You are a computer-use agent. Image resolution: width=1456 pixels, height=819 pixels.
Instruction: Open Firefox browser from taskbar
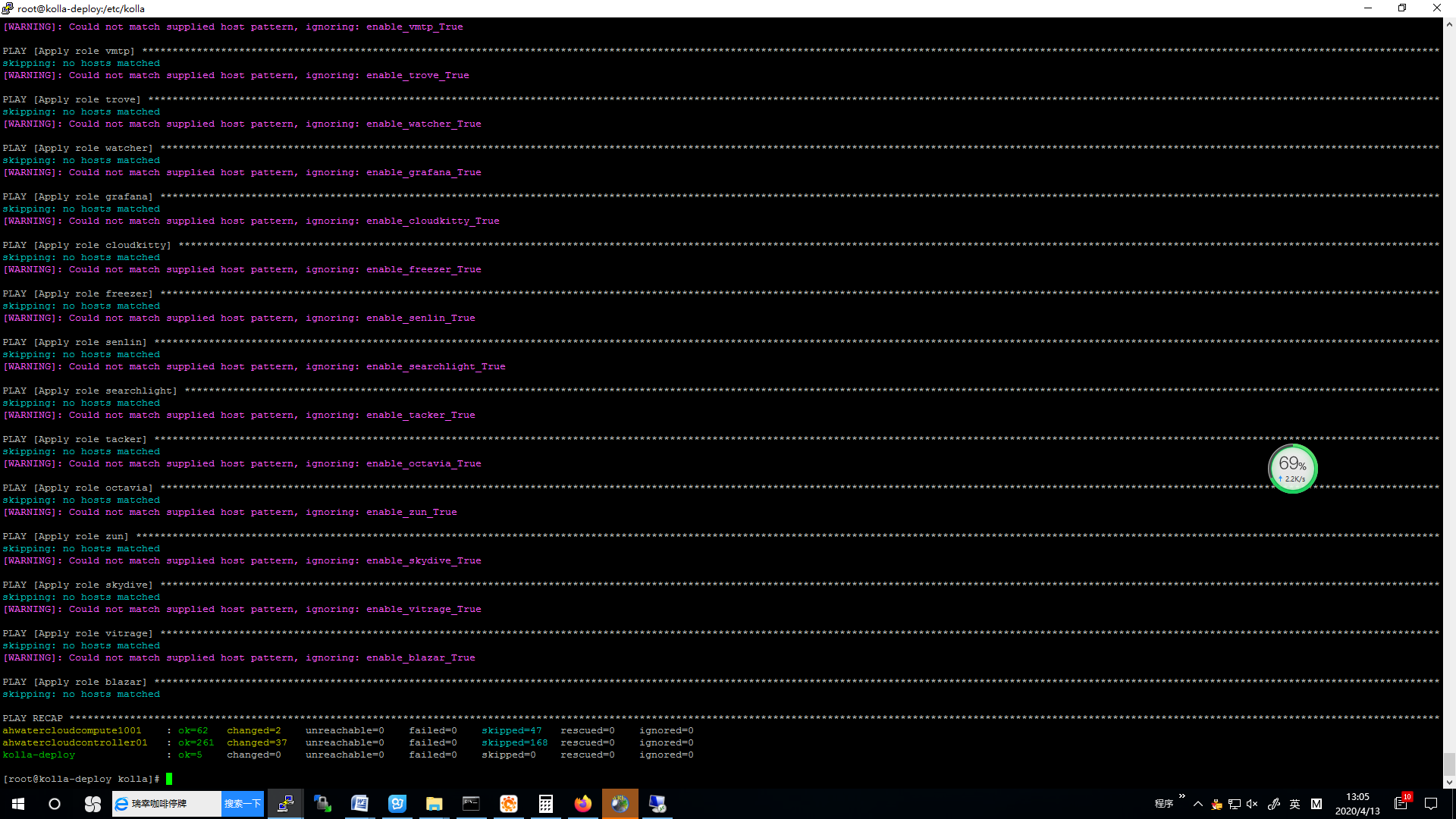[582, 804]
